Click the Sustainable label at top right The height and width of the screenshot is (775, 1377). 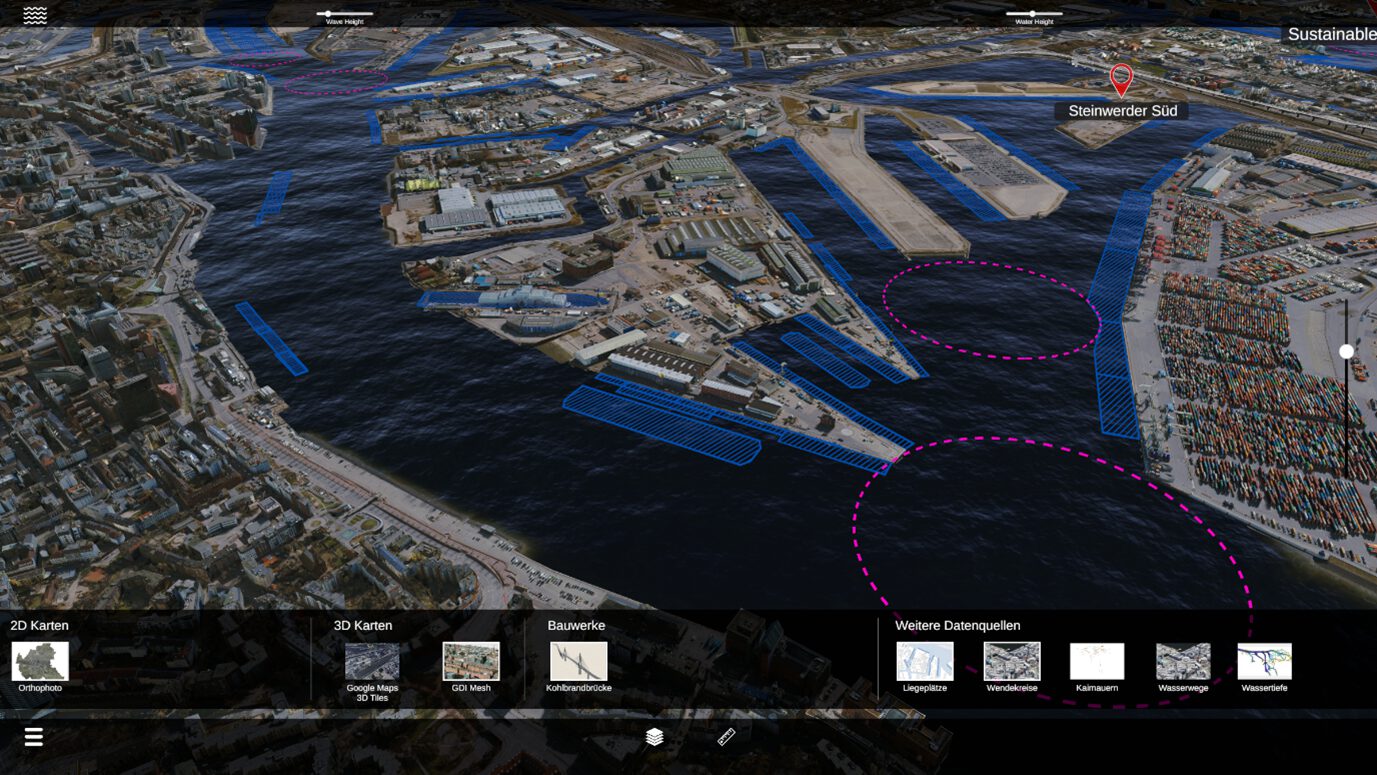tap(1331, 34)
